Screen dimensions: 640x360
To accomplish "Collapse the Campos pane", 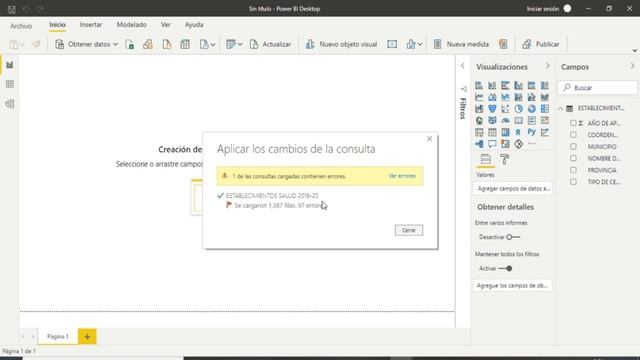I will point(632,66).
